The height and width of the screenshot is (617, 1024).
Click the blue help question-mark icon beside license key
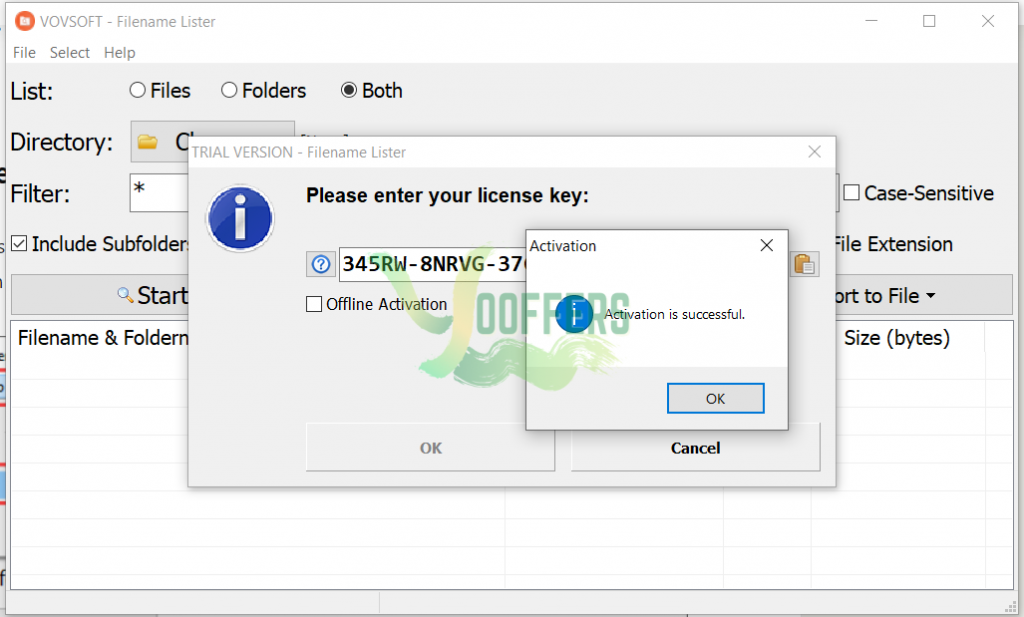click(321, 264)
